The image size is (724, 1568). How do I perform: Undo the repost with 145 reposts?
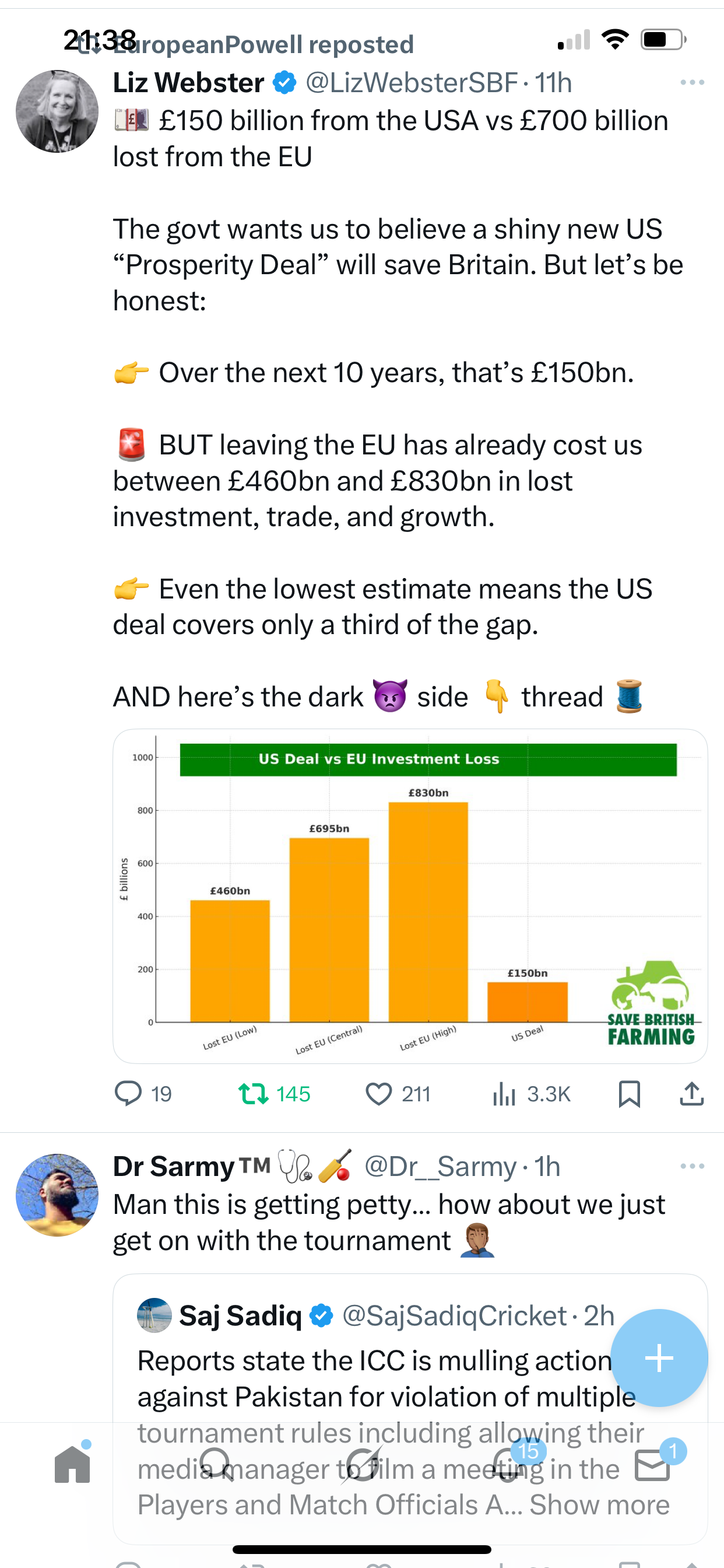274,1094
